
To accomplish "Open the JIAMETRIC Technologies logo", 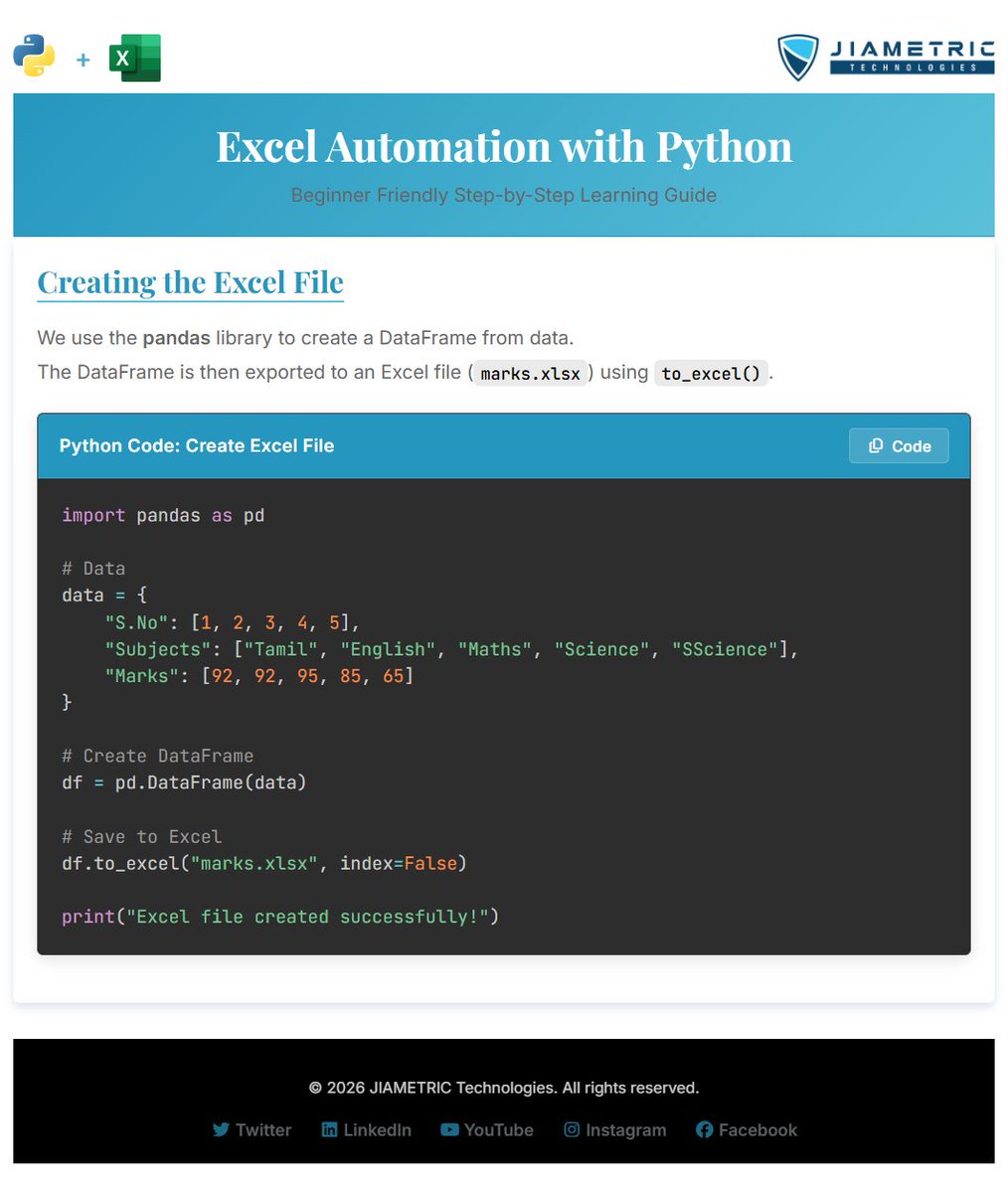I will [x=885, y=57].
